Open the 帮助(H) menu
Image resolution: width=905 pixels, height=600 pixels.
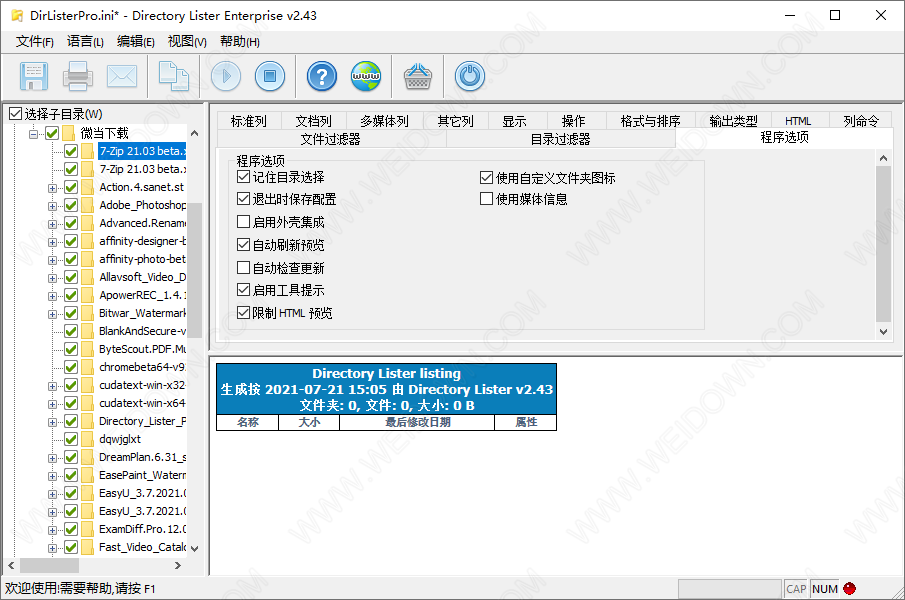point(240,42)
